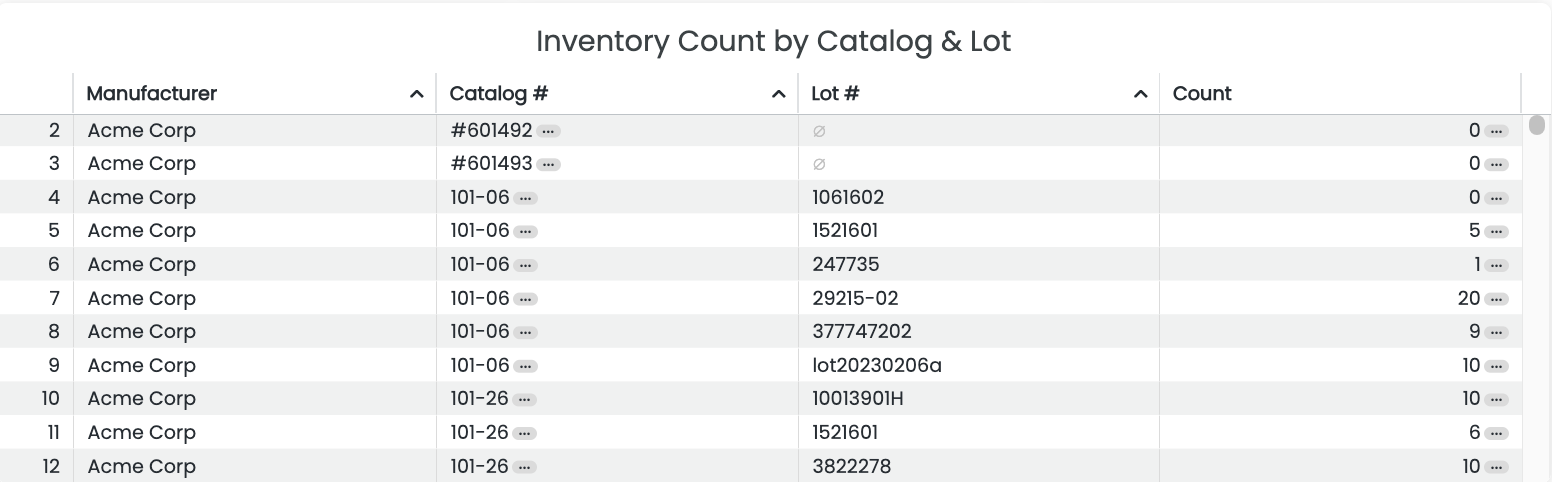Click ellipsis badge beside count 9

[1496, 332]
